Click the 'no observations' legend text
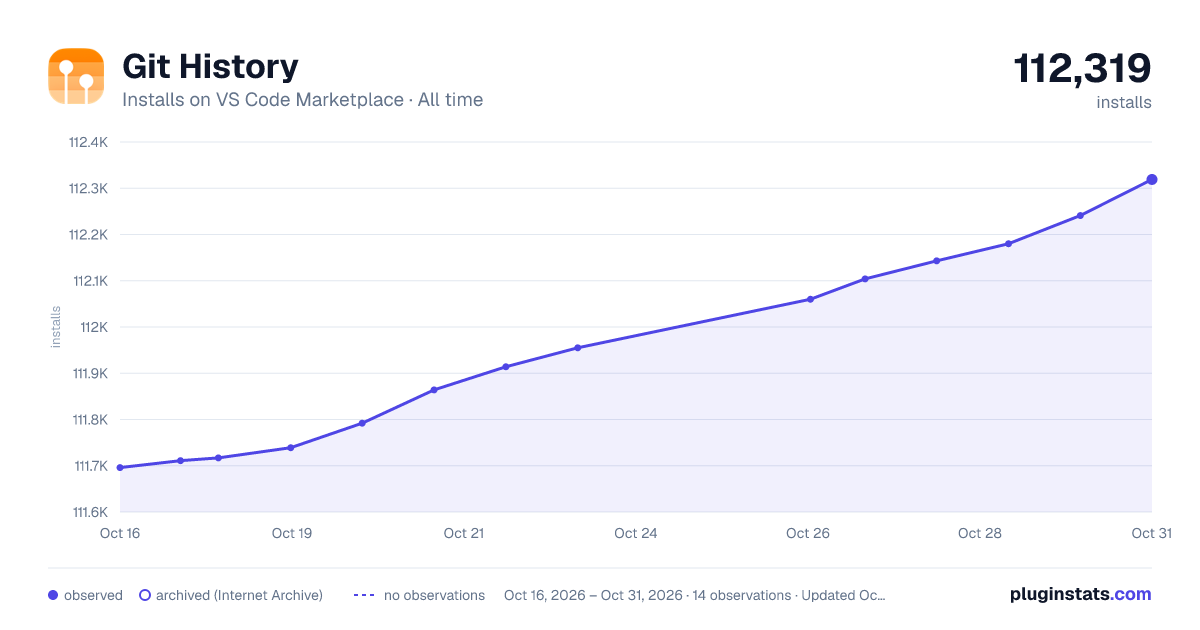Viewport: 1200px width, 630px height. (434, 595)
